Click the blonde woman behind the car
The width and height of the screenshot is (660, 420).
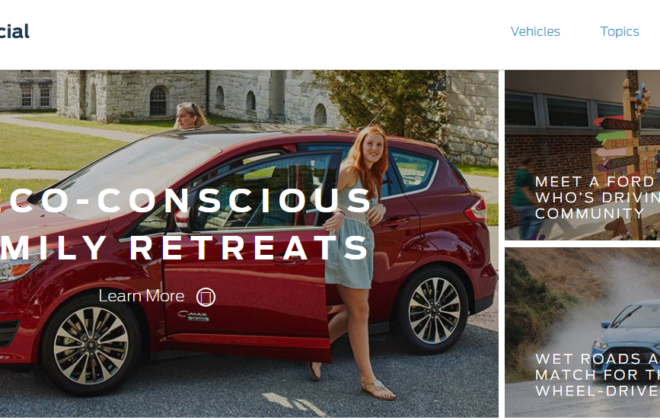[190, 115]
